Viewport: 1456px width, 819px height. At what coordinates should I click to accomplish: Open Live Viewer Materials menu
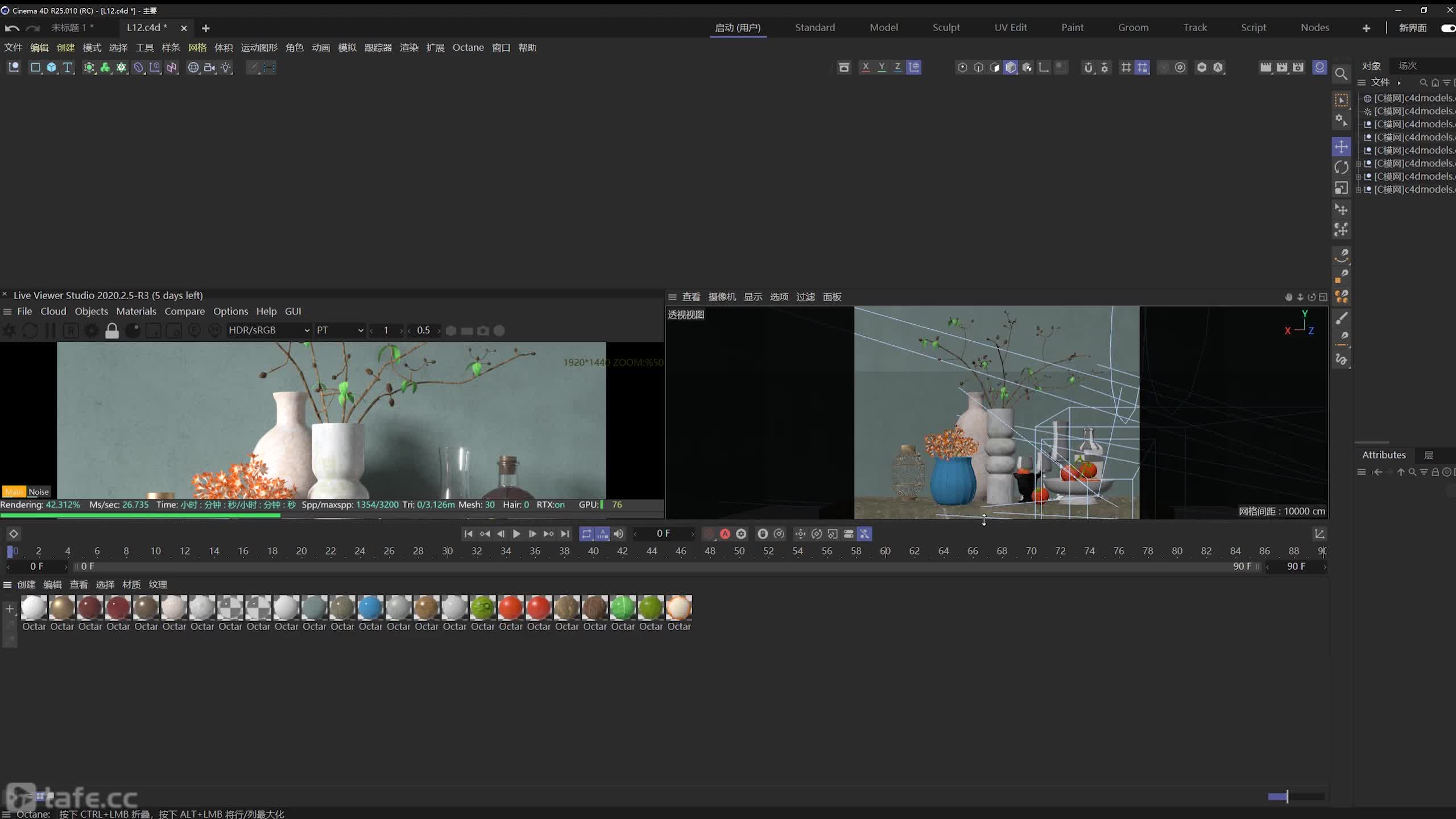(136, 311)
